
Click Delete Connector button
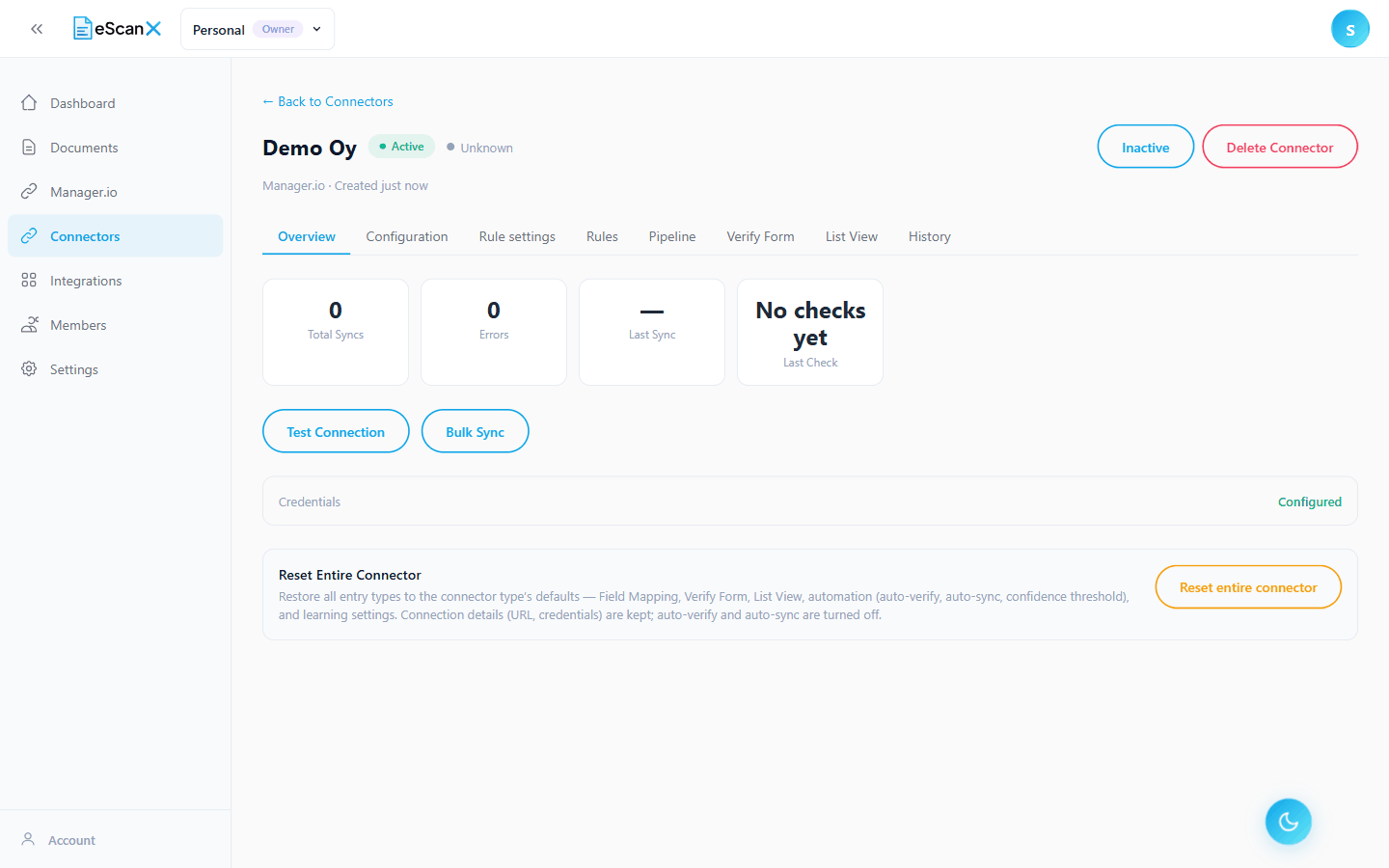pyautogui.click(x=1280, y=147)
